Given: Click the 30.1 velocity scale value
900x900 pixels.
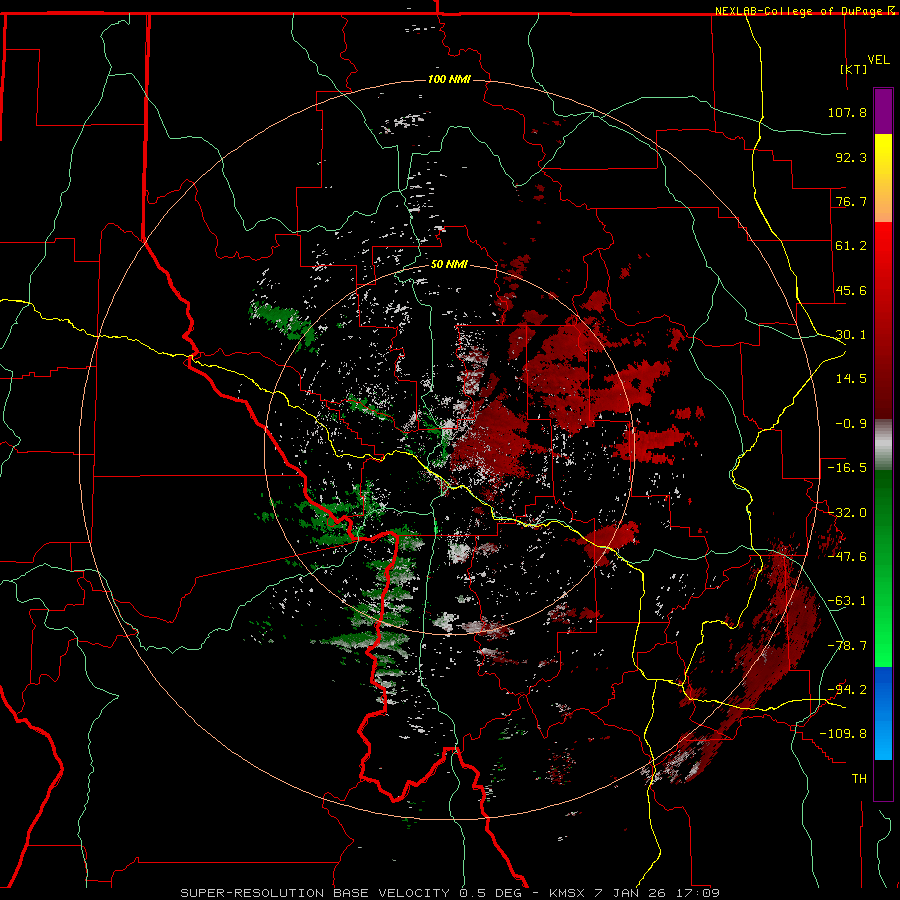Looking at the screenshot, I should pyautogui.click(x=851, y=335).
